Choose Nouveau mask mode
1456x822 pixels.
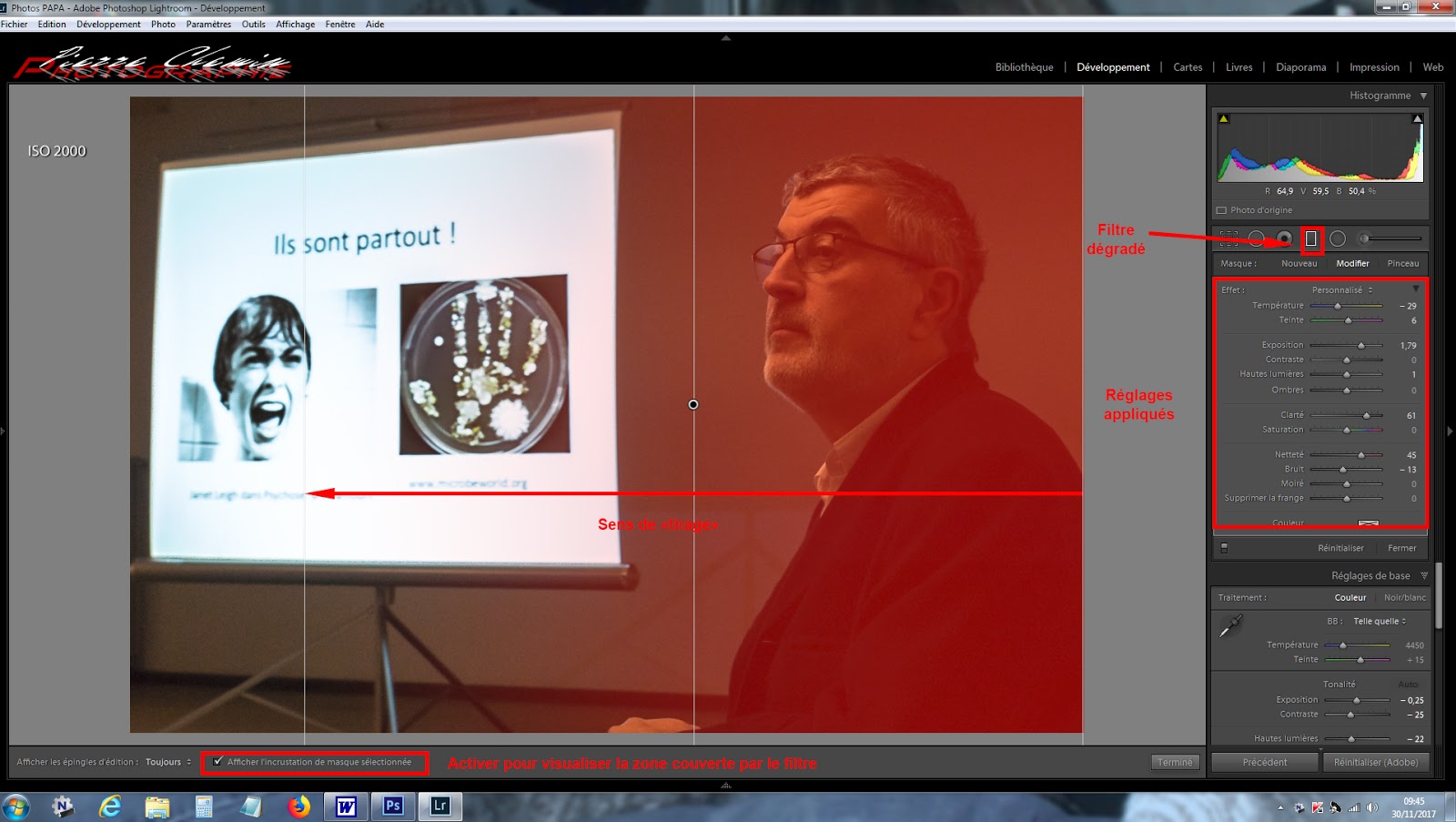pos(1299,264)
